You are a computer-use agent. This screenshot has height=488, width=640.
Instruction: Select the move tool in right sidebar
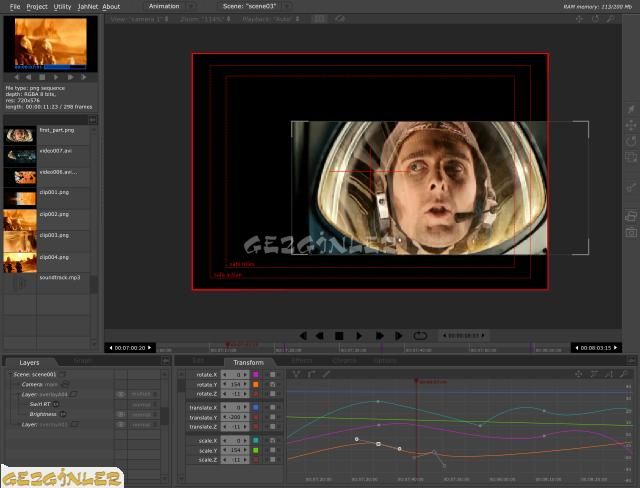[x=631, y=125]
